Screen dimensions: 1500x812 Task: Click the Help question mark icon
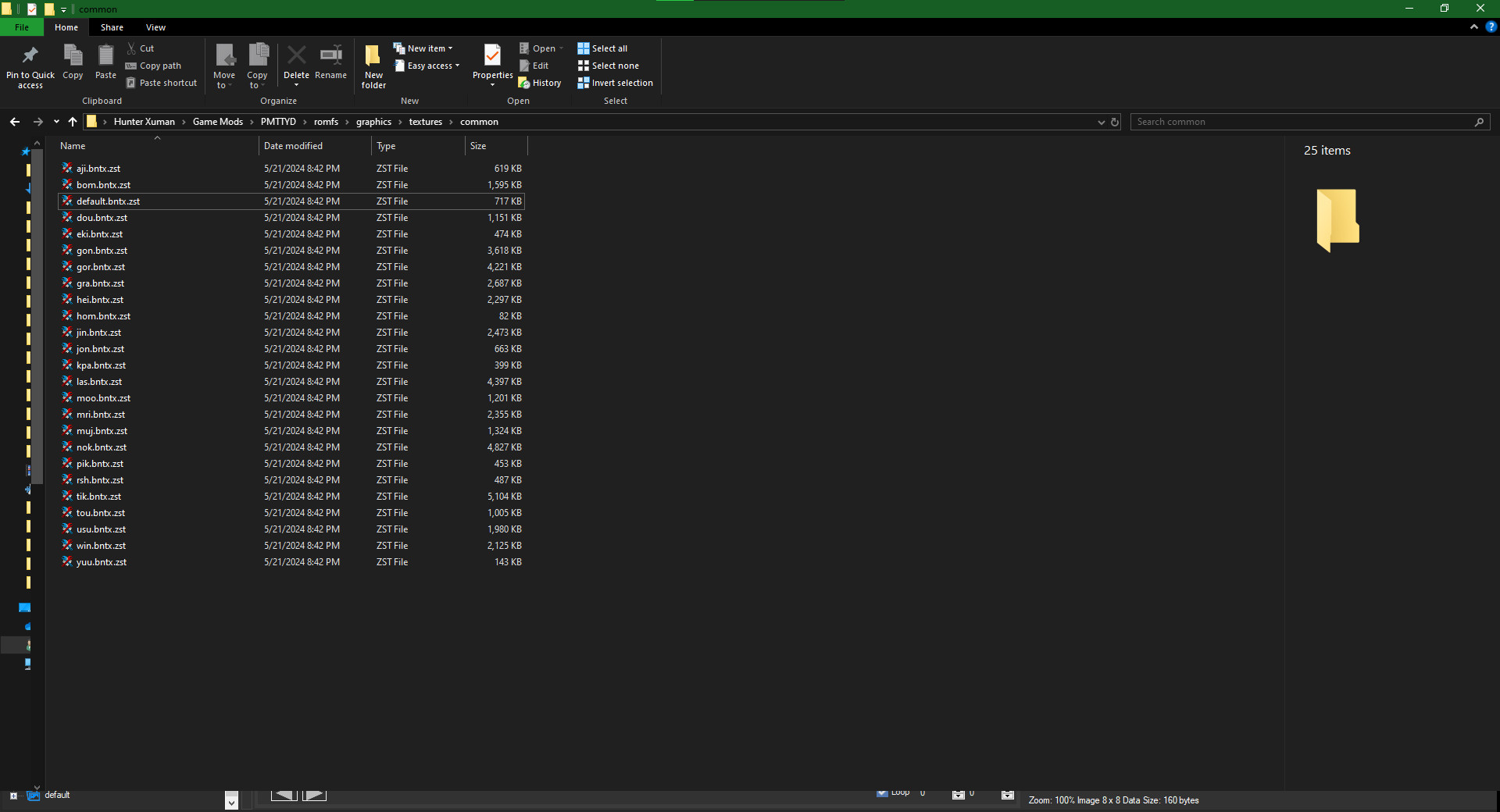1491,27
